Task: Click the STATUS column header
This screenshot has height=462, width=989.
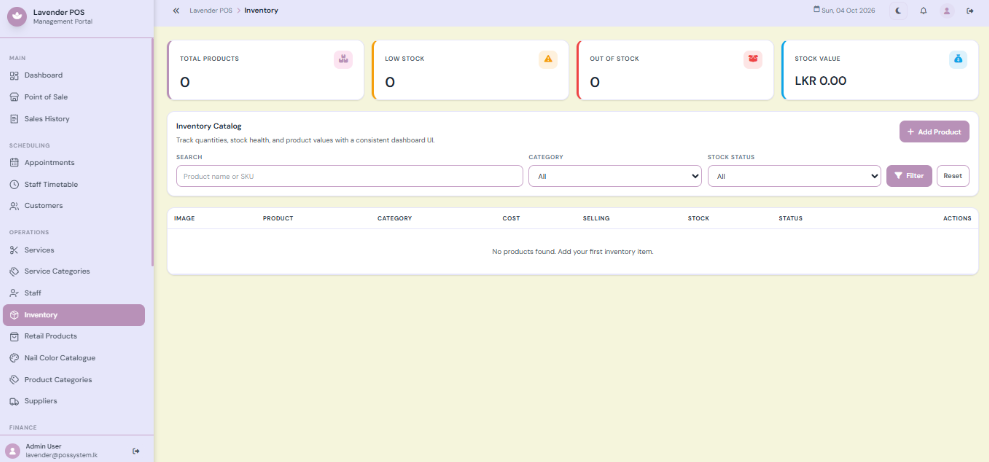Action: [x=790, y=218]
